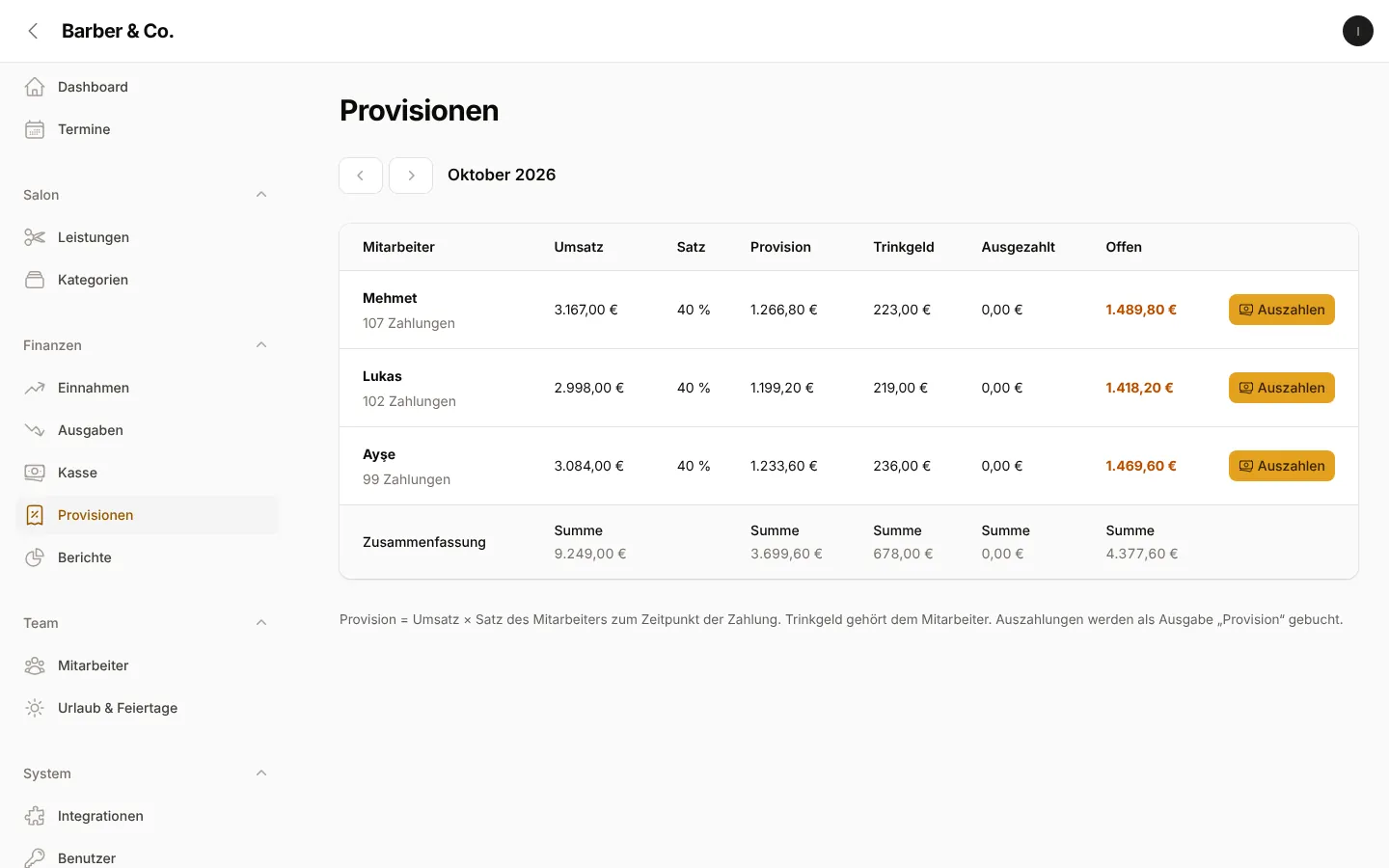The image size is (1389, 868).
Task: Click the Offen column header
Action: pyautogui.click(x=1124, y=247)
